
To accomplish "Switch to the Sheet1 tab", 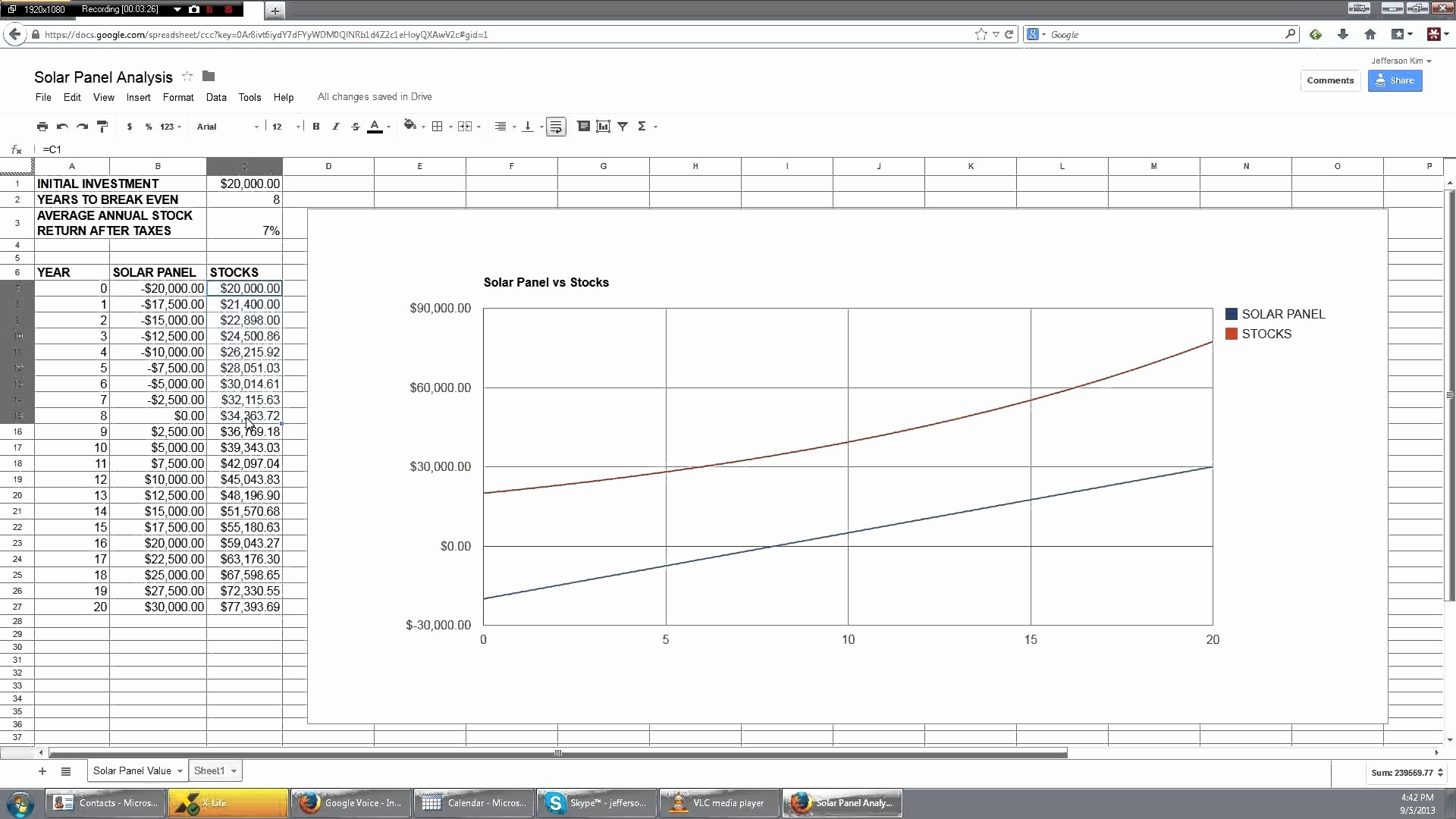I will coord(211,770).
